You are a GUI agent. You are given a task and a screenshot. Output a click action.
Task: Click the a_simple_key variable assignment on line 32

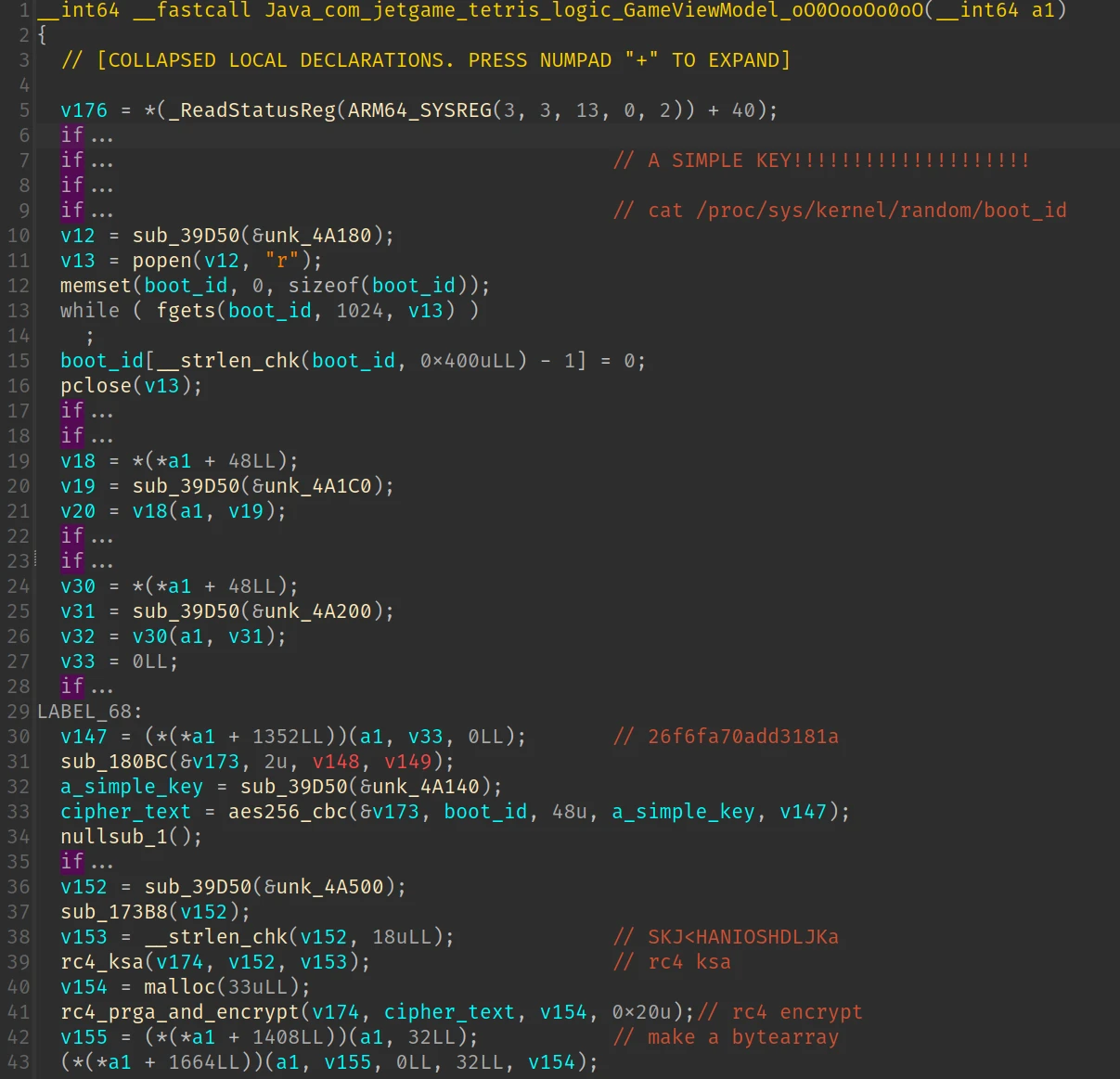[x=131, y=787]
